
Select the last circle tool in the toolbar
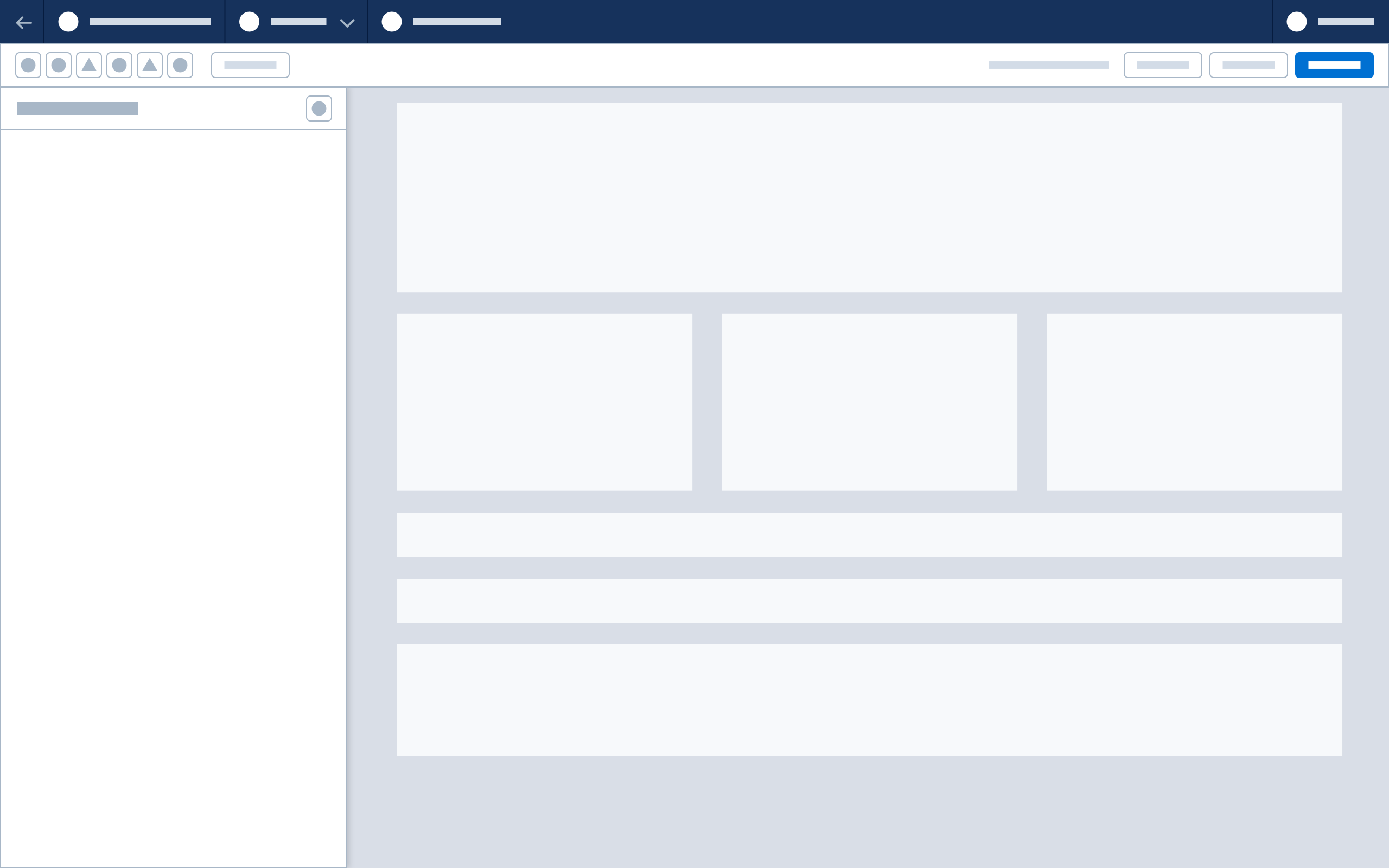click(180, 65)
